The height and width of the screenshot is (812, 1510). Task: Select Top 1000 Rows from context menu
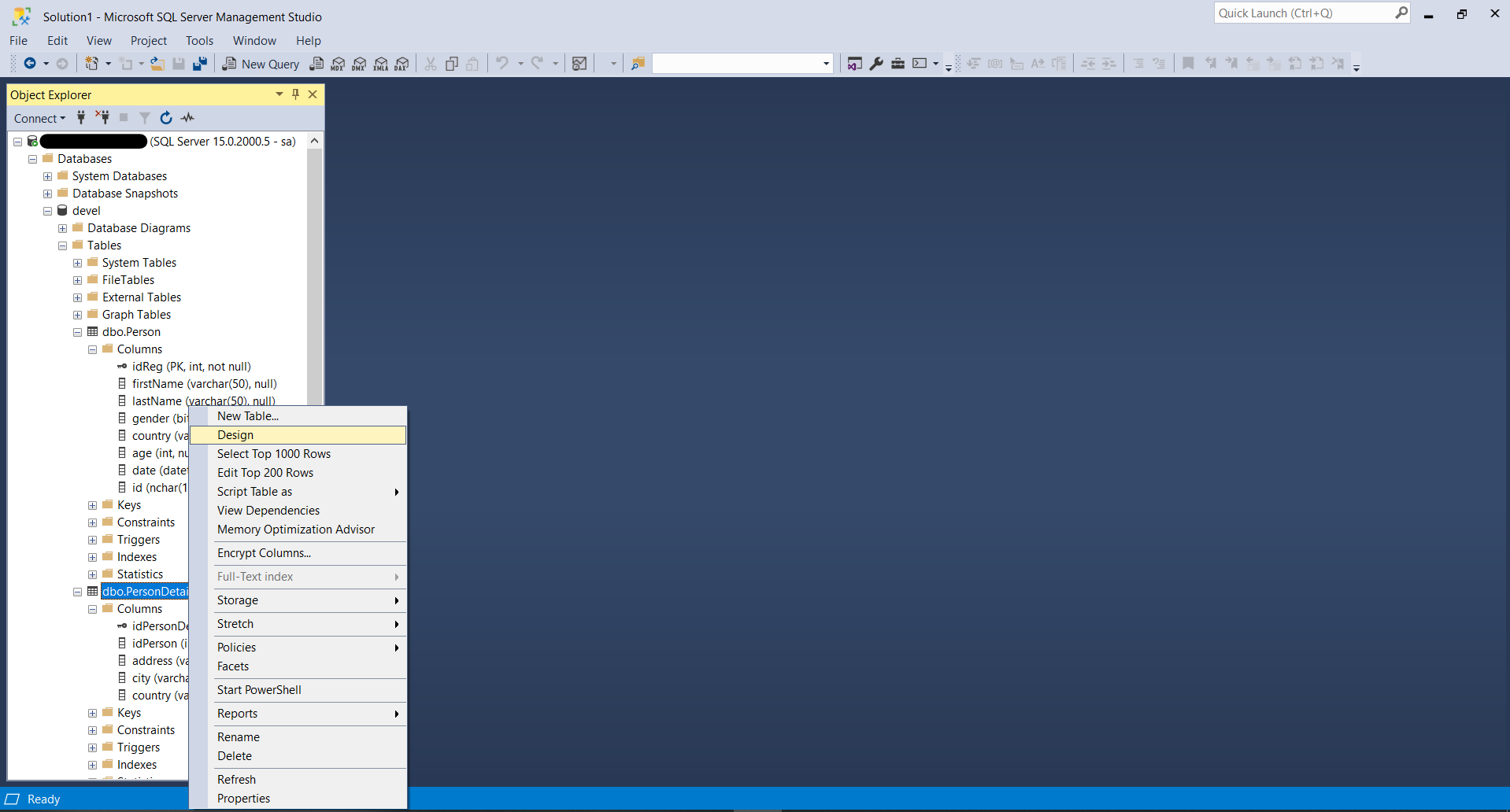click(274, 454)
